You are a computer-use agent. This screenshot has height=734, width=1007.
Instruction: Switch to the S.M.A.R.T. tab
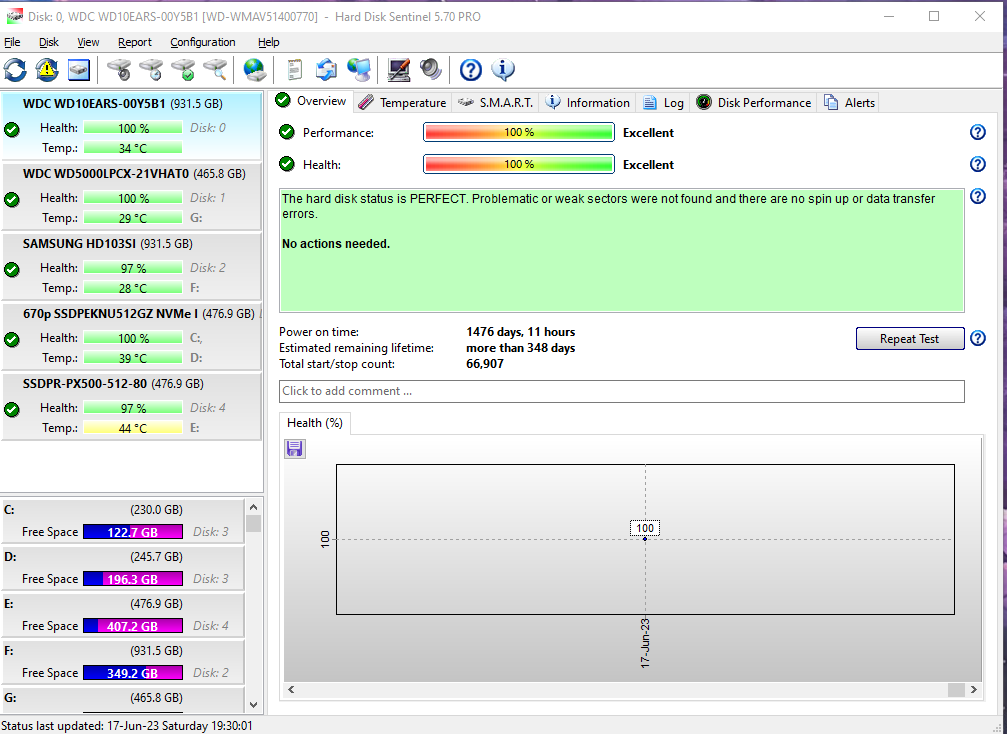(x=496, y=103)
